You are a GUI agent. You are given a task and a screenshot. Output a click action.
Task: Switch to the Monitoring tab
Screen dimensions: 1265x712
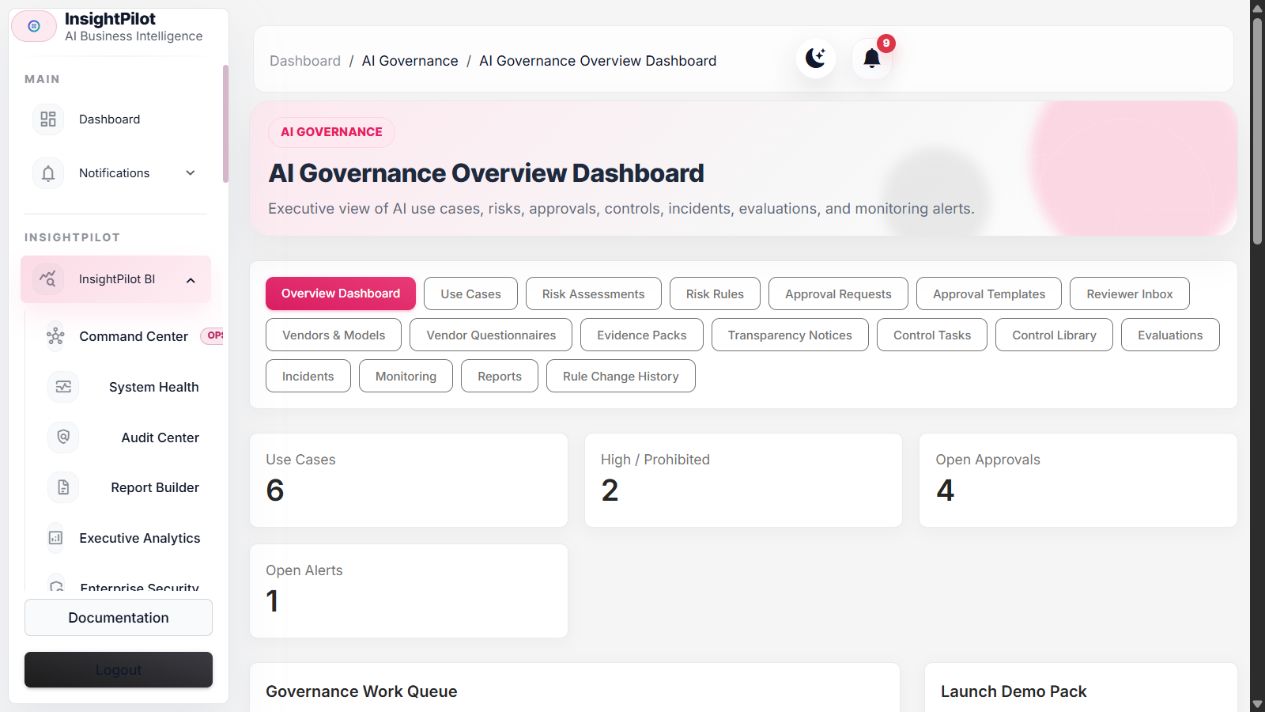(406, 376)
